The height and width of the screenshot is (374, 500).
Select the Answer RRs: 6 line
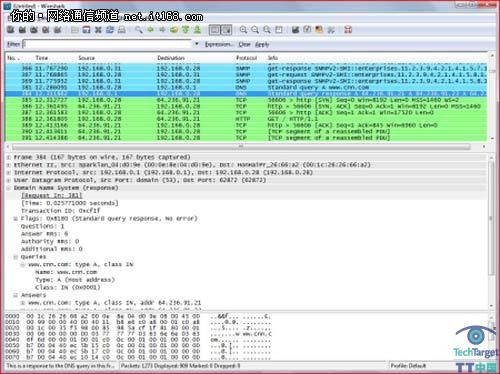tap(45, 234)
